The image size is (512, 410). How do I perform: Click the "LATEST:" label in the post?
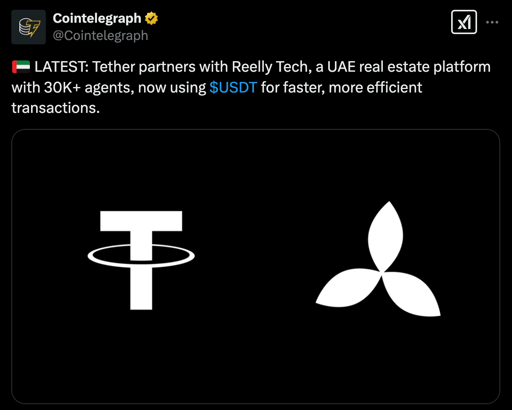[x=62, y=67]
